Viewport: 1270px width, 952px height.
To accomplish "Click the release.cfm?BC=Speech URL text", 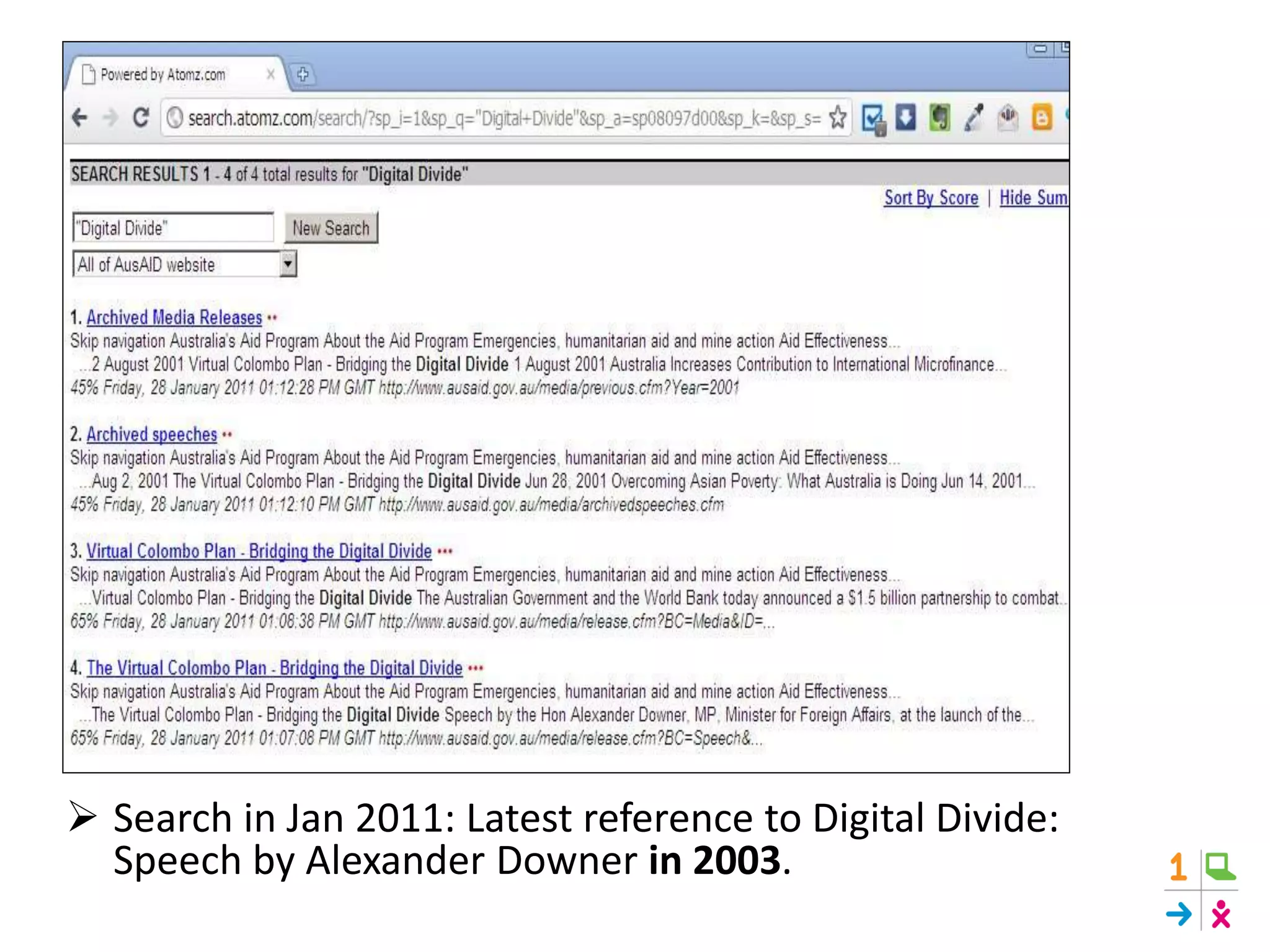I will pyautogui.click(x=571, y=739).
